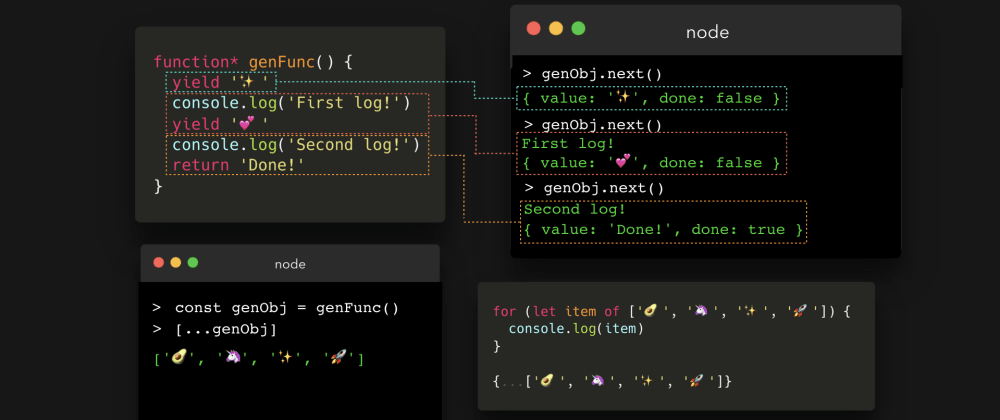Click the 'node' title of the bottom-left terminal
This screenshot has width=1000, height=420.
[x=290, y=264]
